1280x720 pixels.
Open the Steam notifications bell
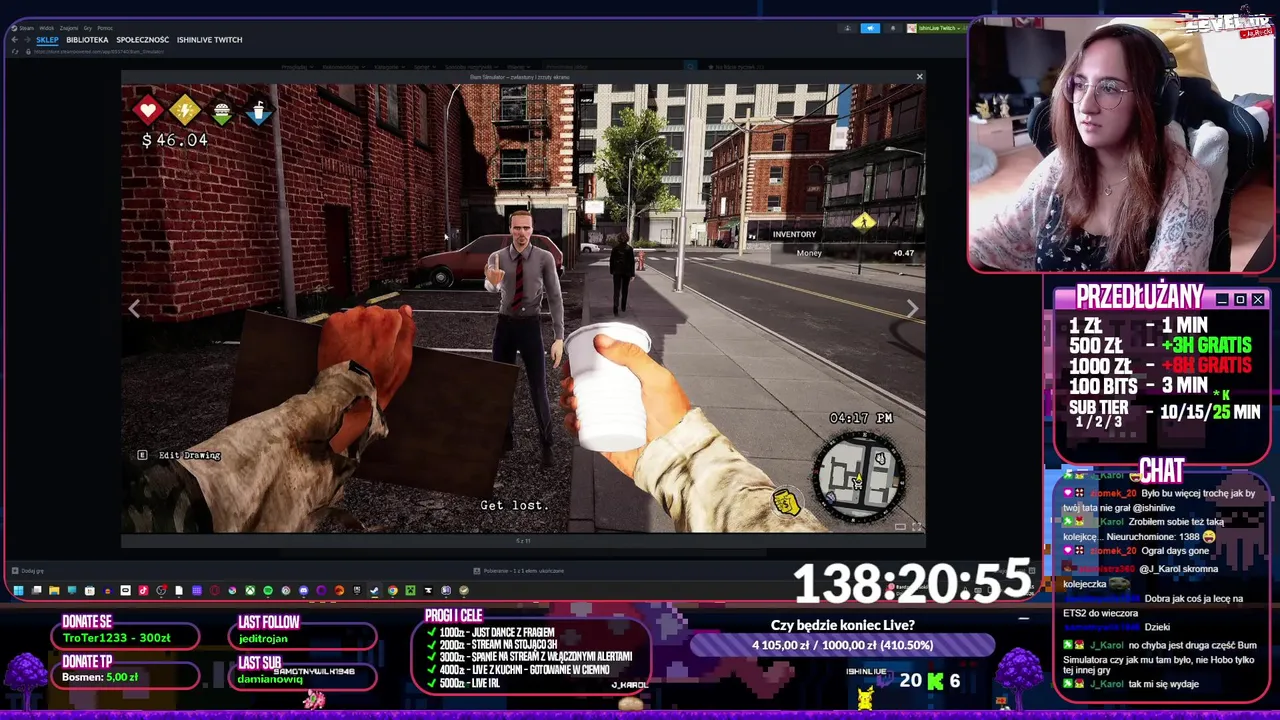pos(893,28)
